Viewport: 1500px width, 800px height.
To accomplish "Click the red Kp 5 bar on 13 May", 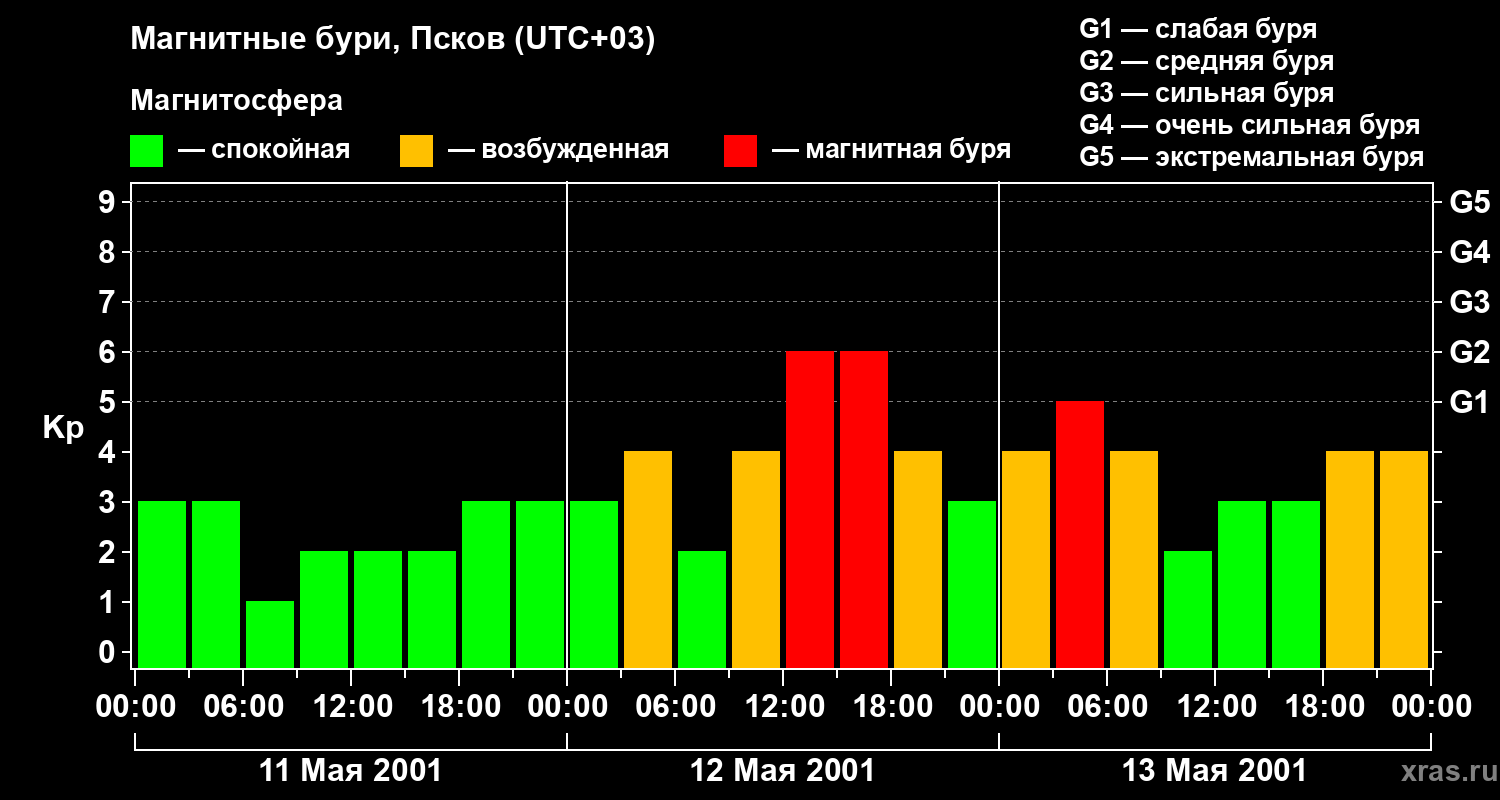I will (1080, 534).
